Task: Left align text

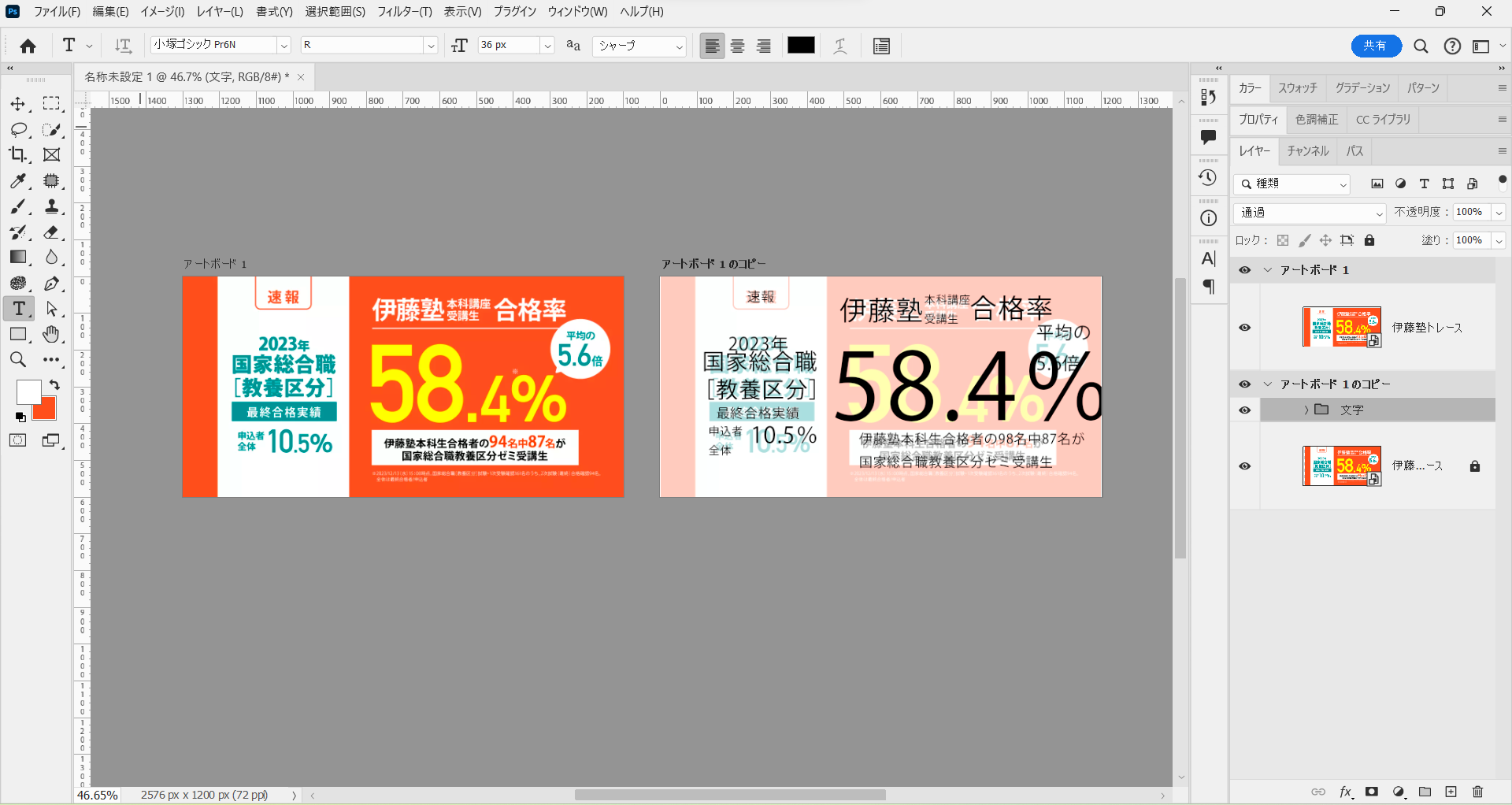Action: (712, 46)
